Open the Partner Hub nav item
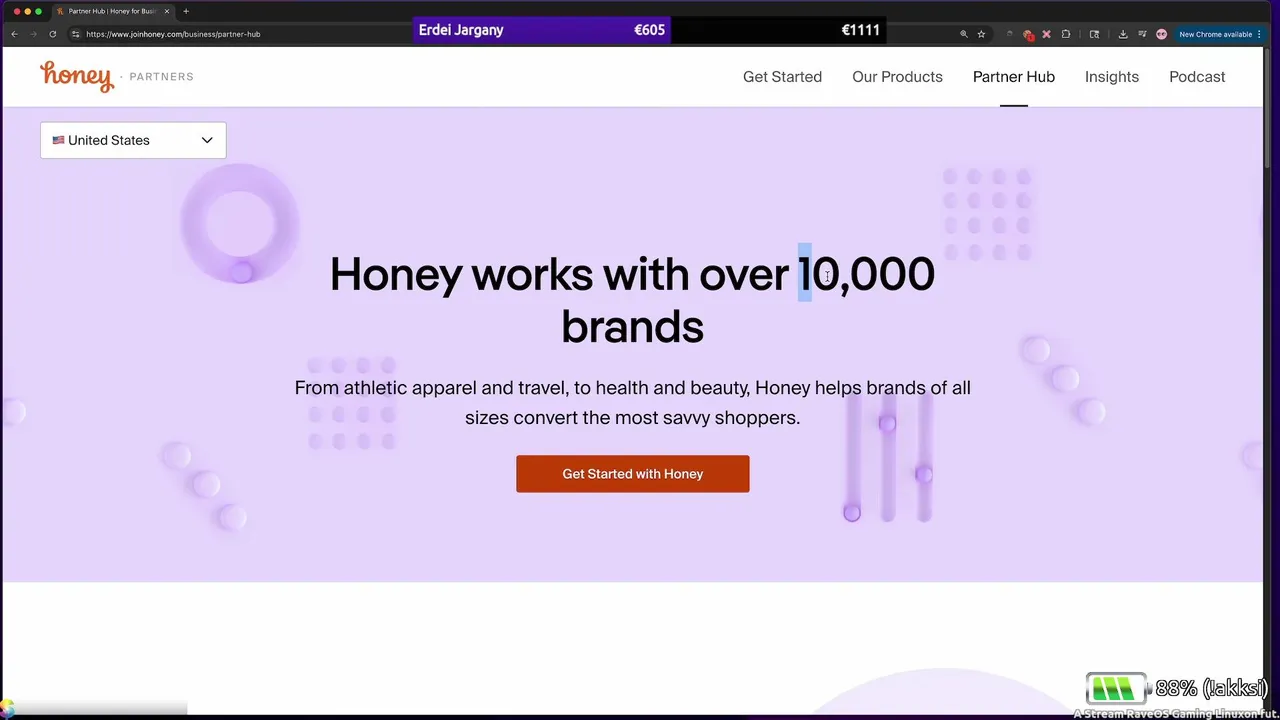Viewport: 1280px width, 720px height. coord(1014,77)
